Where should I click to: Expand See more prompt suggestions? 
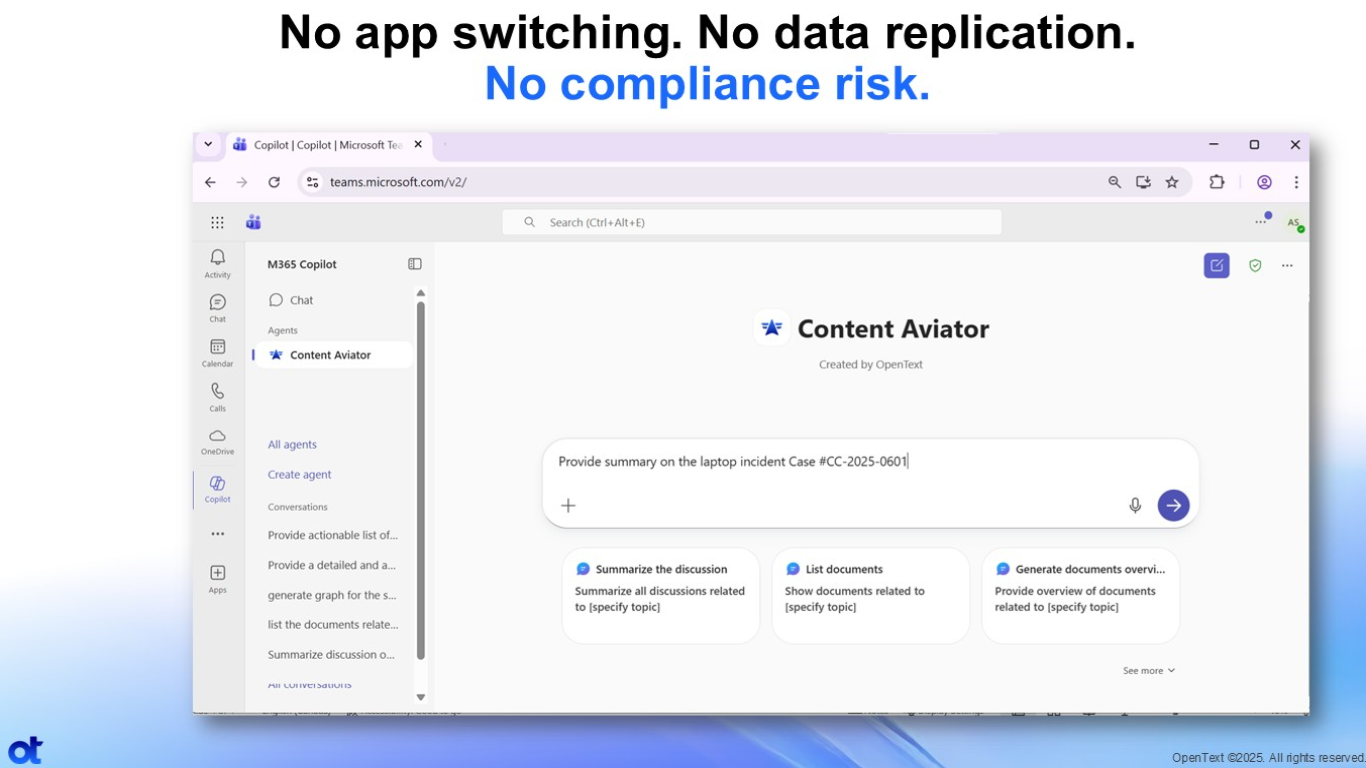(x=1148, y=671)
